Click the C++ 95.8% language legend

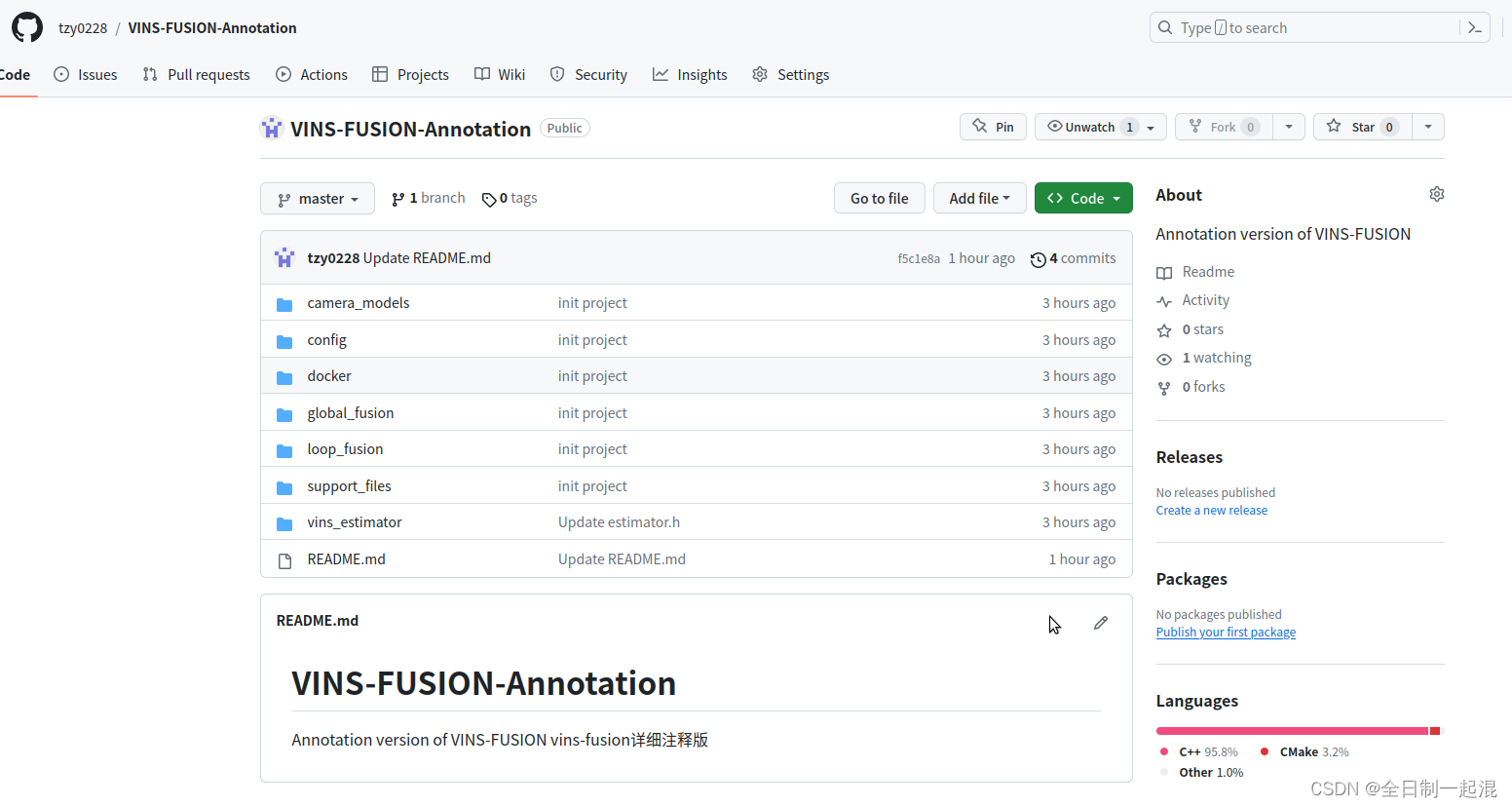pyautogui.click(x=1199, y=752)
